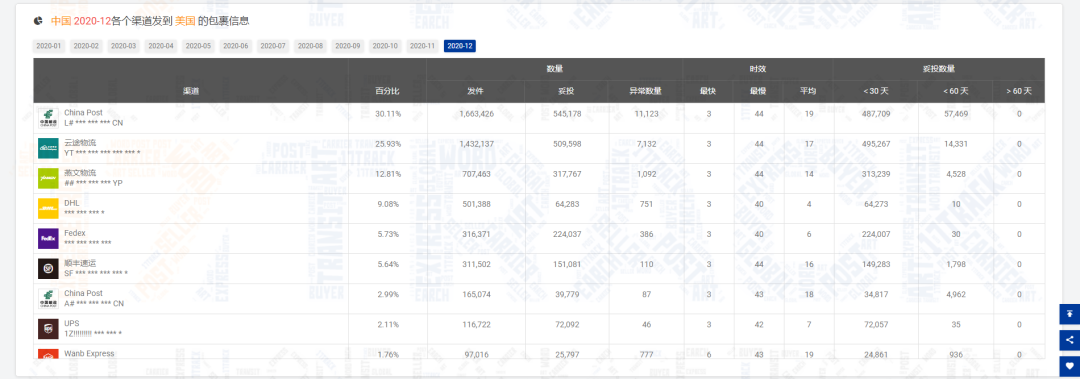Click percentage 30.11% cell

[388, 113]
